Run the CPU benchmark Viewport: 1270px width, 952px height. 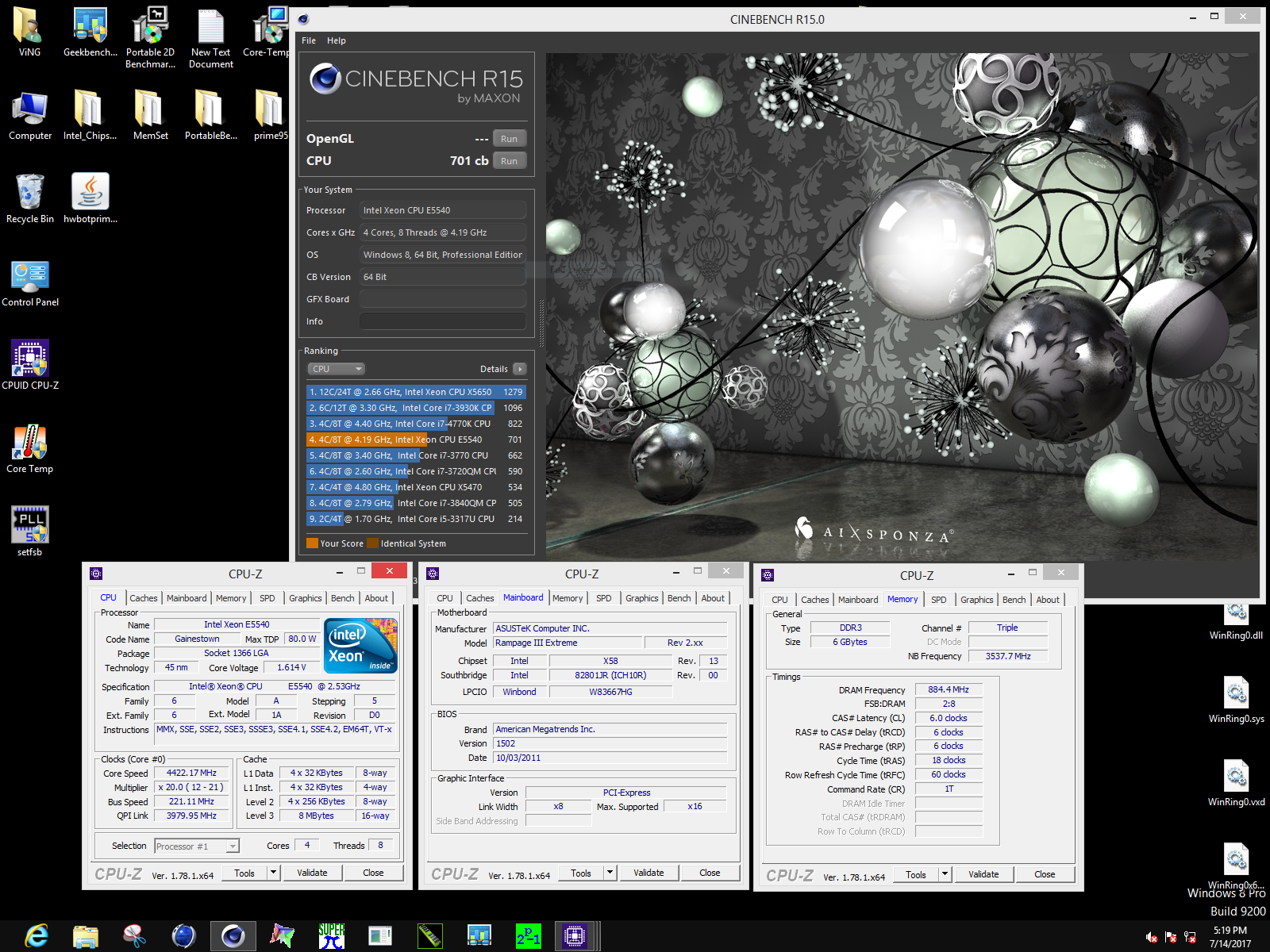tap(509, 161)
